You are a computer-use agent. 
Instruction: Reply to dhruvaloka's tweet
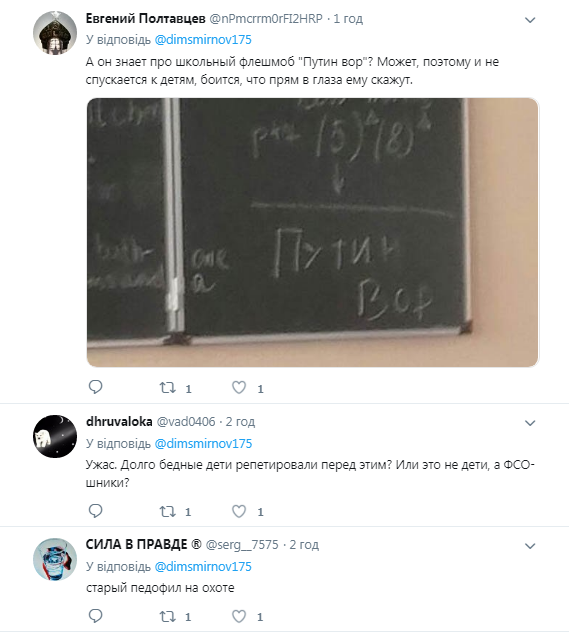click(96, 511)
